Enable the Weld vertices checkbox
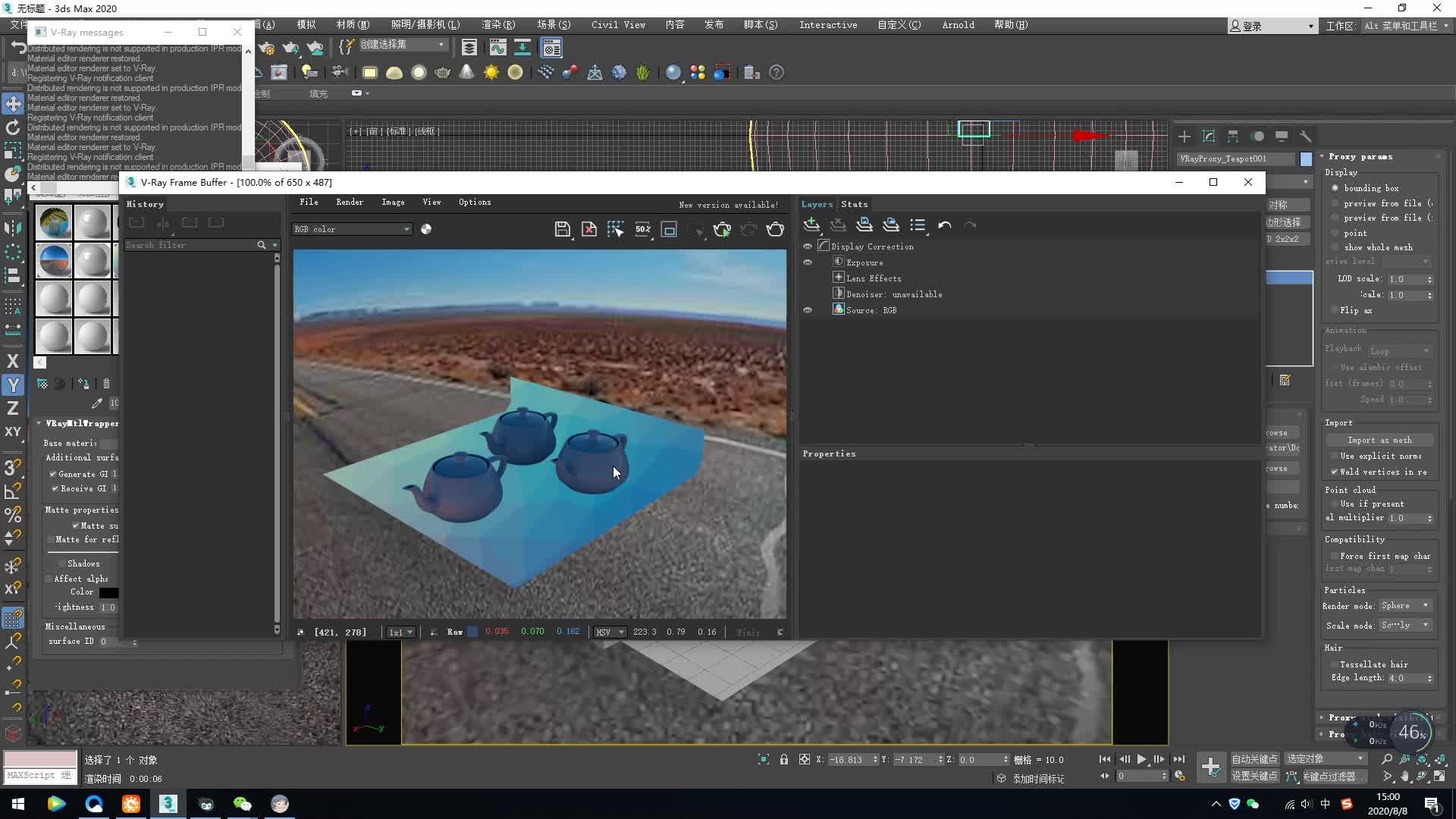This screenshot has width=1456, height=819. [x=1335, y=472]
